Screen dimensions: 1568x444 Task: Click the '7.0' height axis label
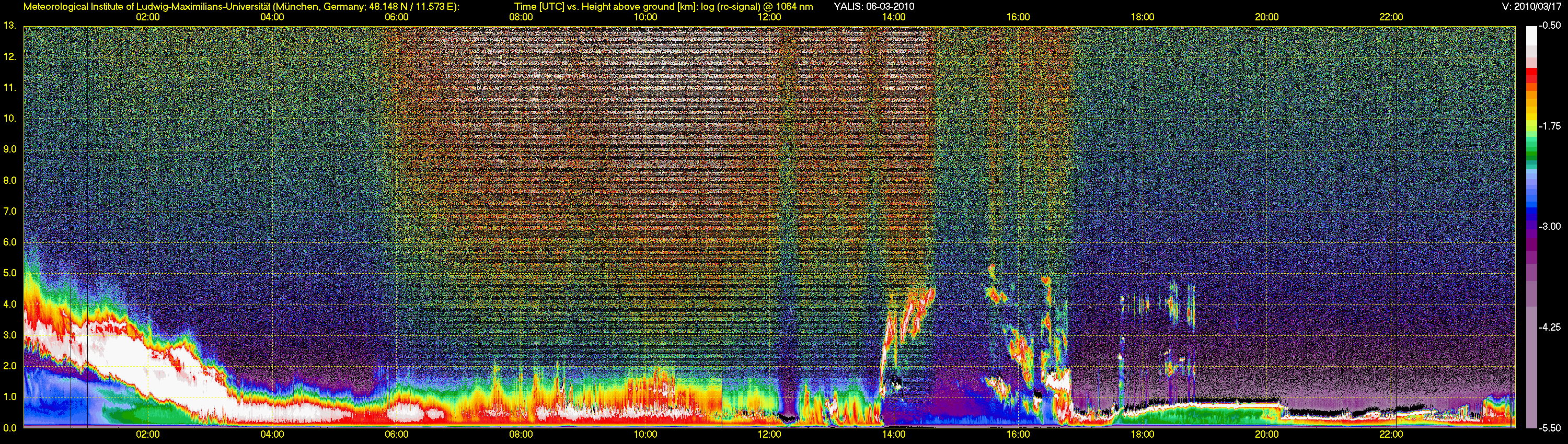pos(10,211)
